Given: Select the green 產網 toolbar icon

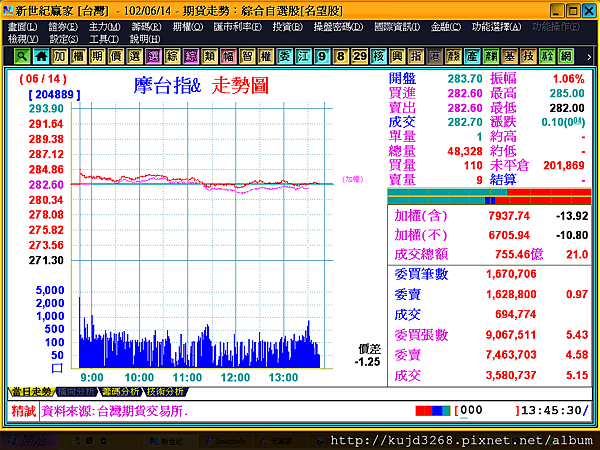Looking at the screenshot, I should point(491,56).
